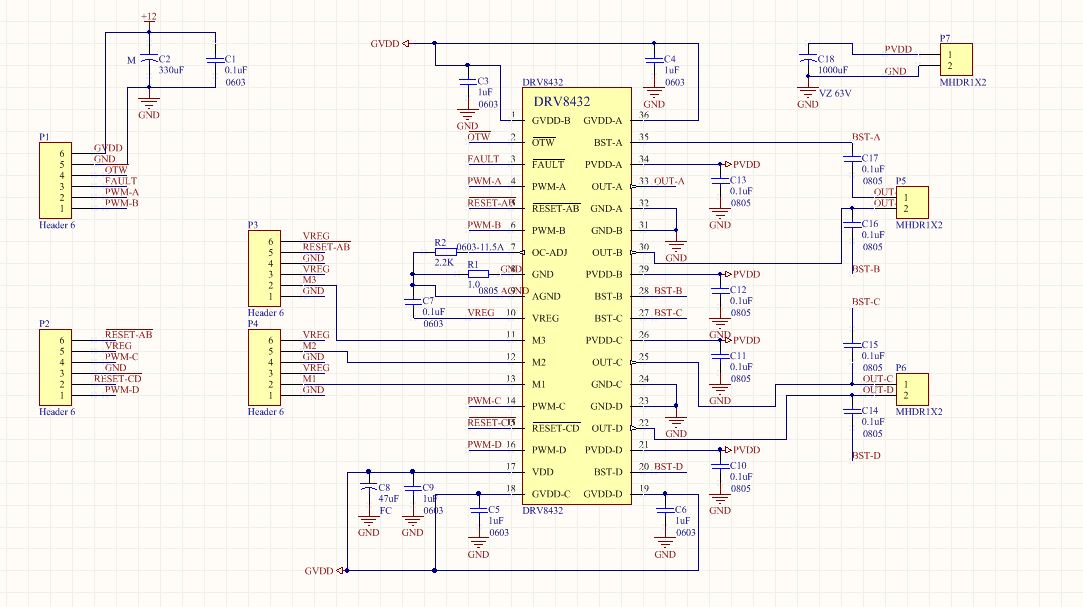Image resolution: width=1083 pixels, height=607 pixels.
Task: Select the C16 capacitor designator
Action: coord(870,224)
